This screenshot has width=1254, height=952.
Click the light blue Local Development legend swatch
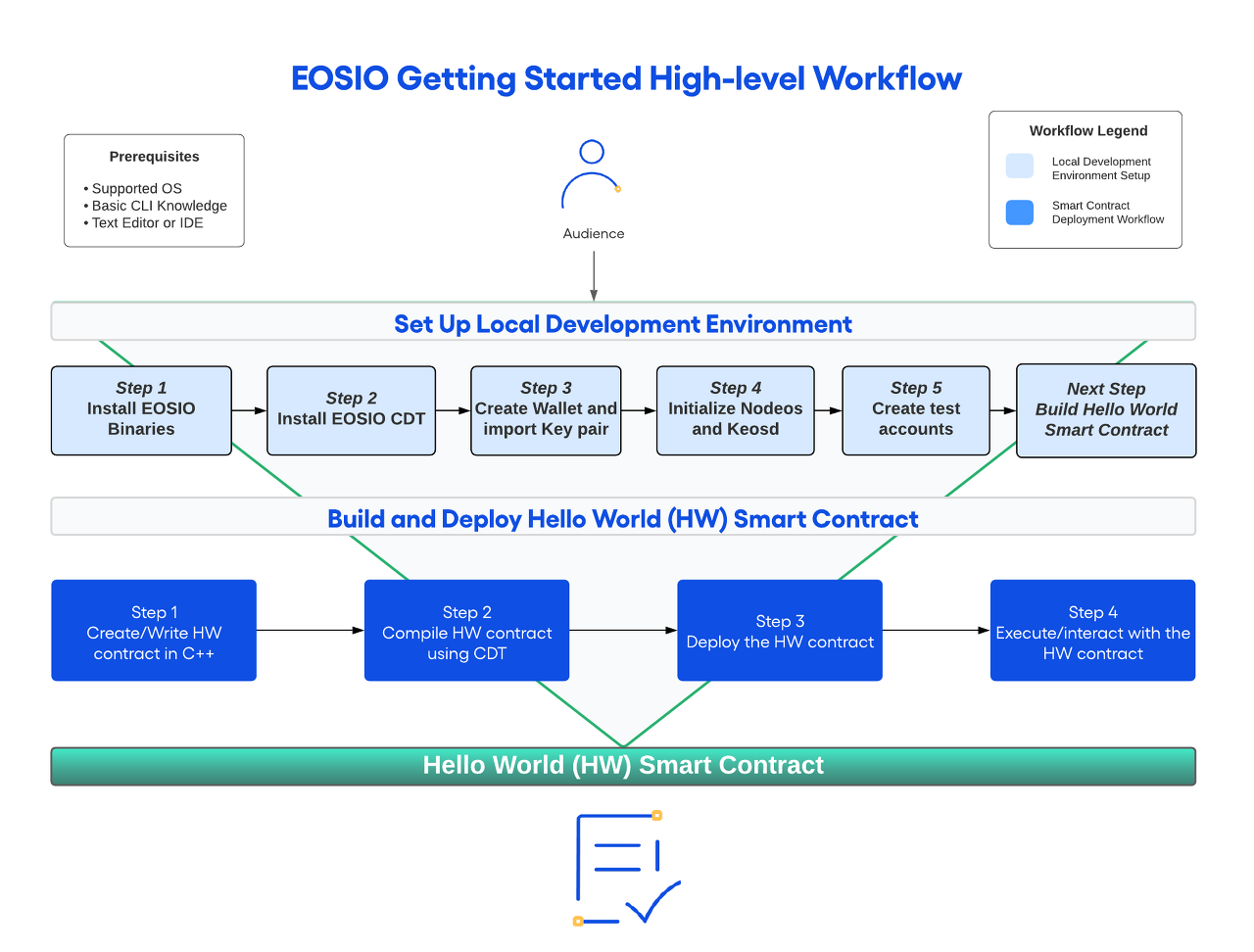1020,166
